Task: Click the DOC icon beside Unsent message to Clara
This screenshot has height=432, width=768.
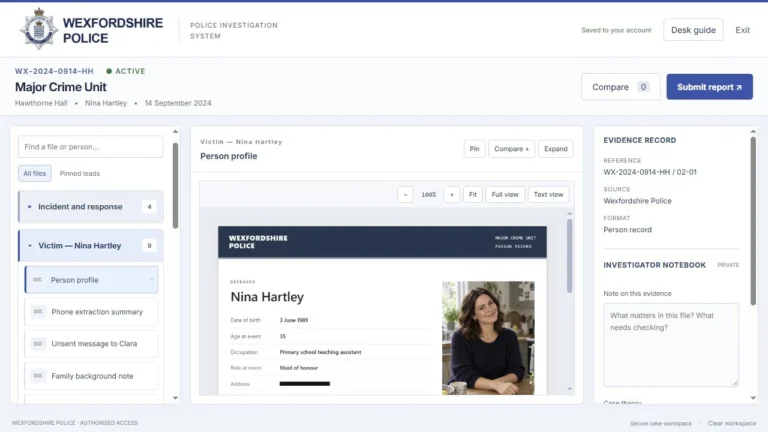Action: click(x=38, y=344)
